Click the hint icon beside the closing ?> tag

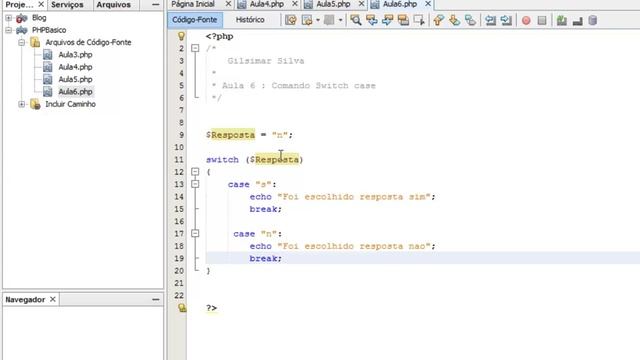pyautogui.click(x=182, y=308)
